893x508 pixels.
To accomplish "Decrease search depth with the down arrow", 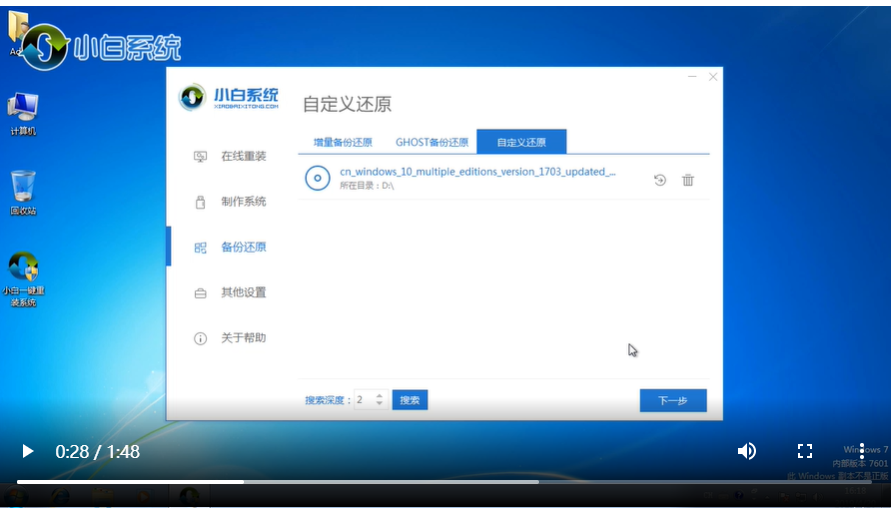I will [379, 404].
